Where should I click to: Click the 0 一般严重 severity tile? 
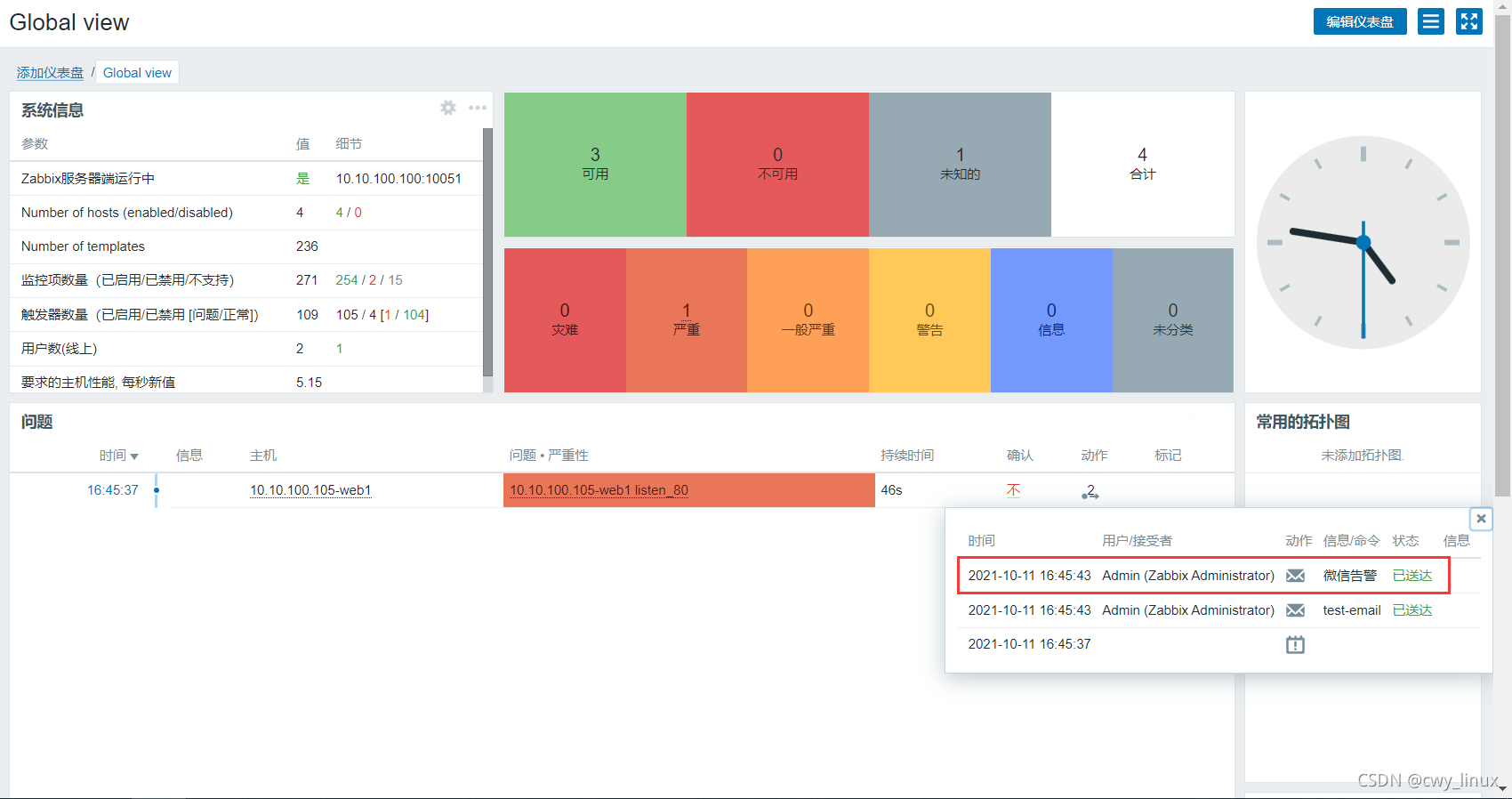pos(808,320)
